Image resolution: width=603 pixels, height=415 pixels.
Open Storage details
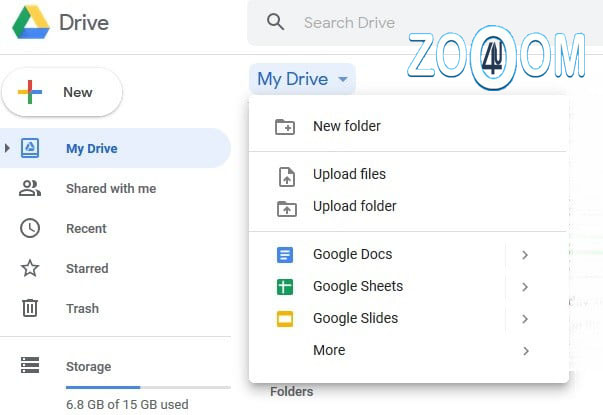pos(88,367)
